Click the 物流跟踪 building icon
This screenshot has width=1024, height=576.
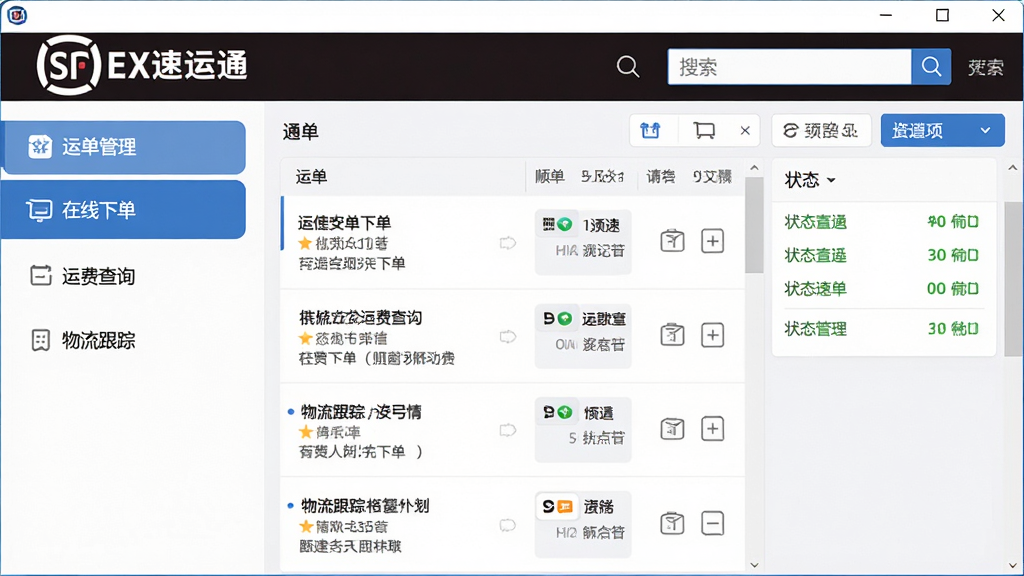[x=40, y=340]
